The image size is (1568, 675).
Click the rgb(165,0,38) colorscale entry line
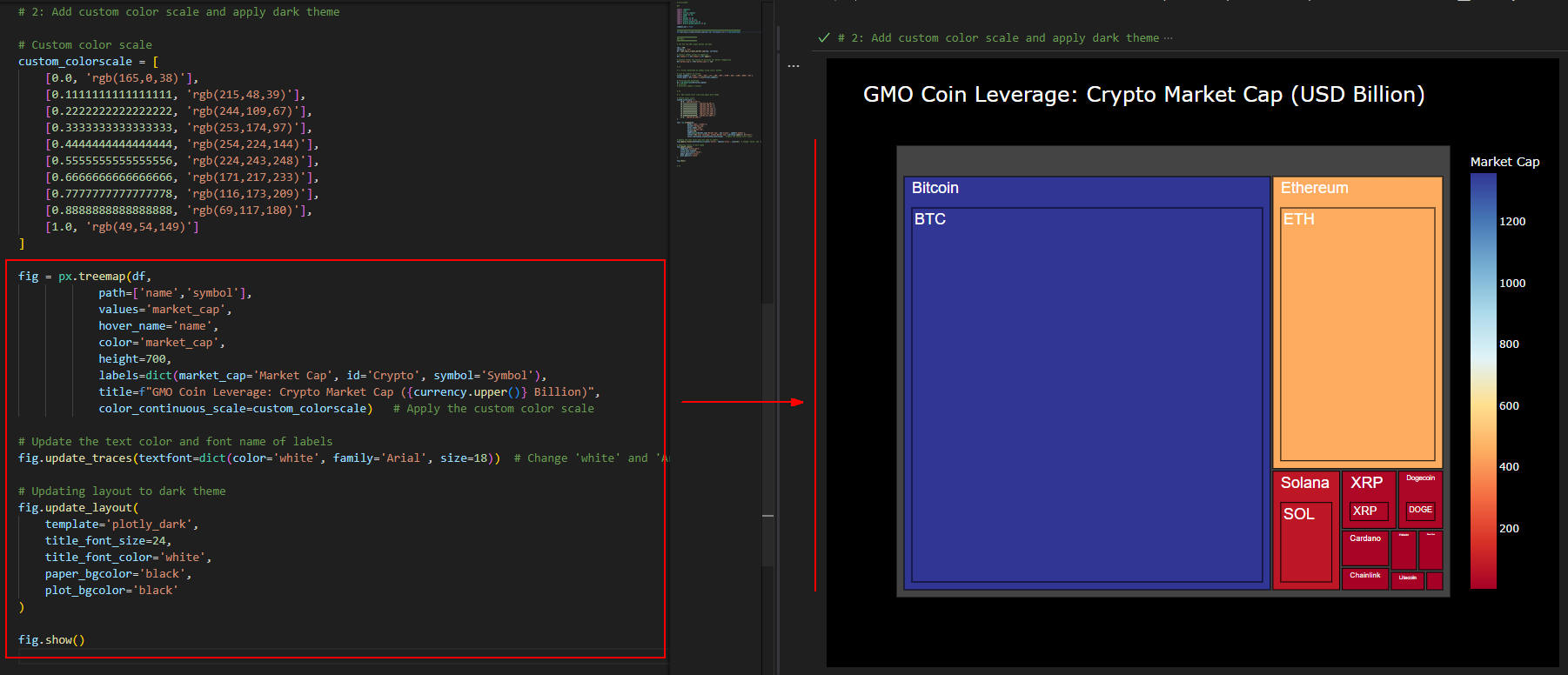tap(122, 78)
